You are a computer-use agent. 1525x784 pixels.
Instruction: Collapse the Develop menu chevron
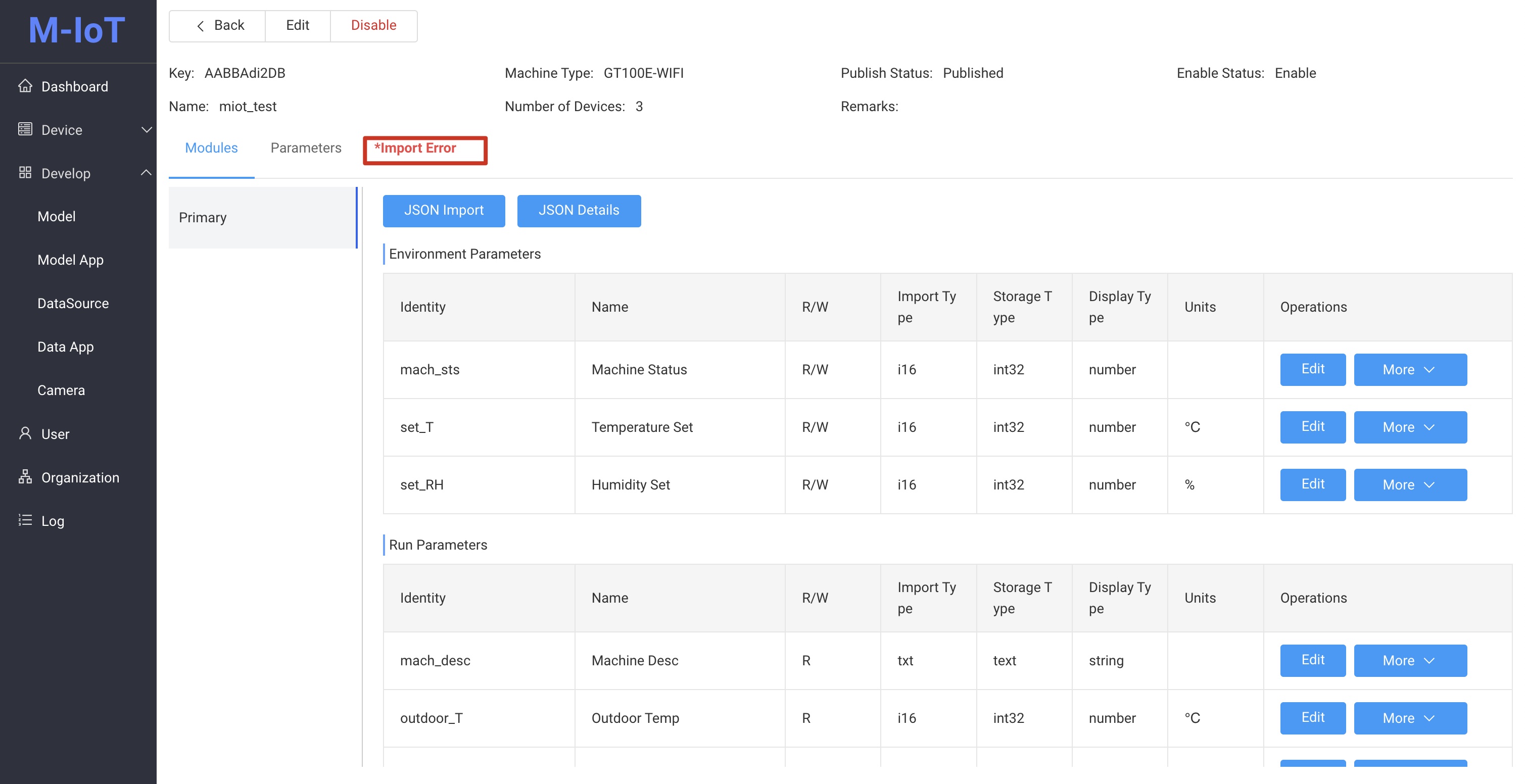146,173
